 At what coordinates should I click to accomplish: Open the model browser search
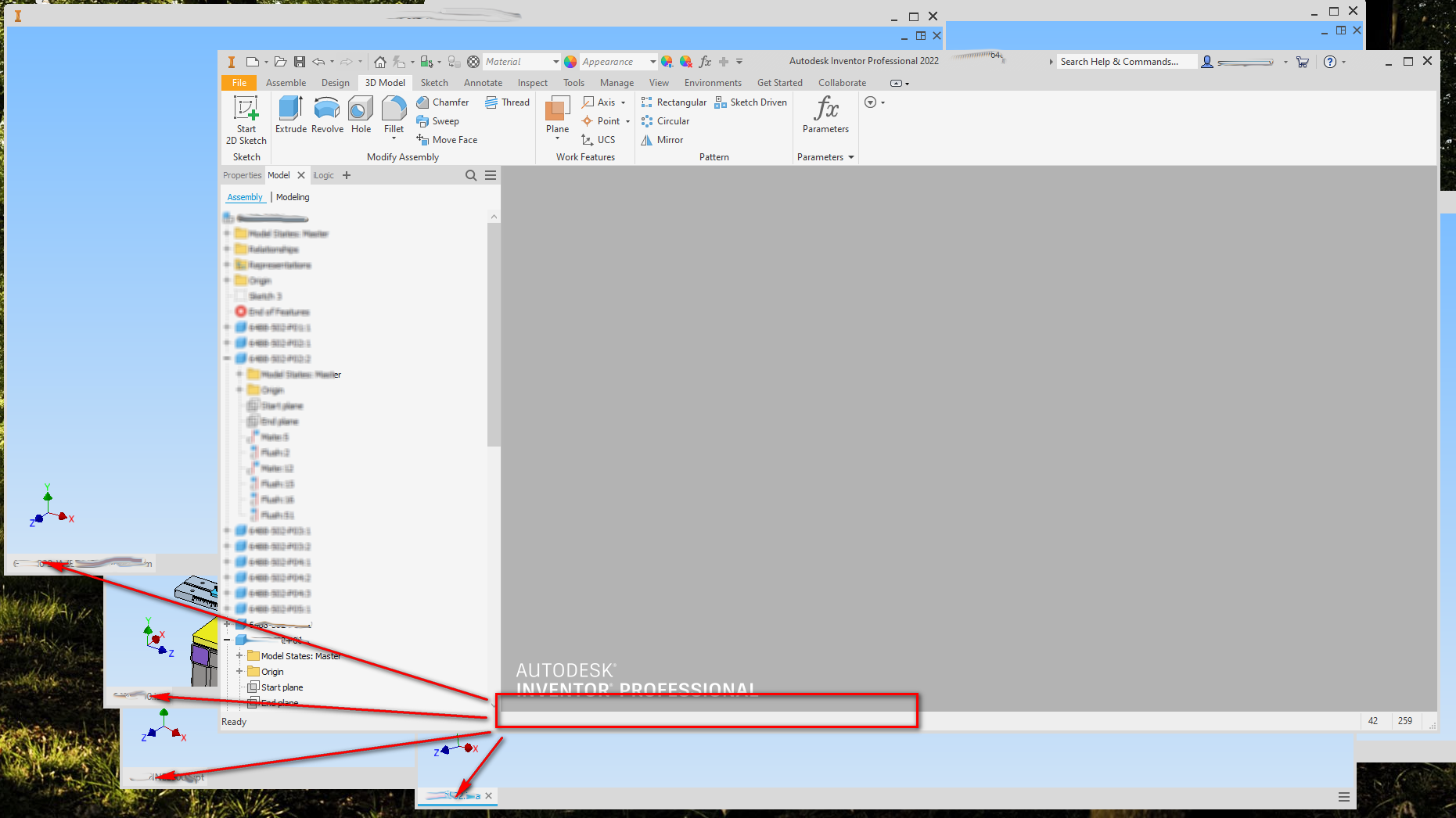tap(471, 175)
